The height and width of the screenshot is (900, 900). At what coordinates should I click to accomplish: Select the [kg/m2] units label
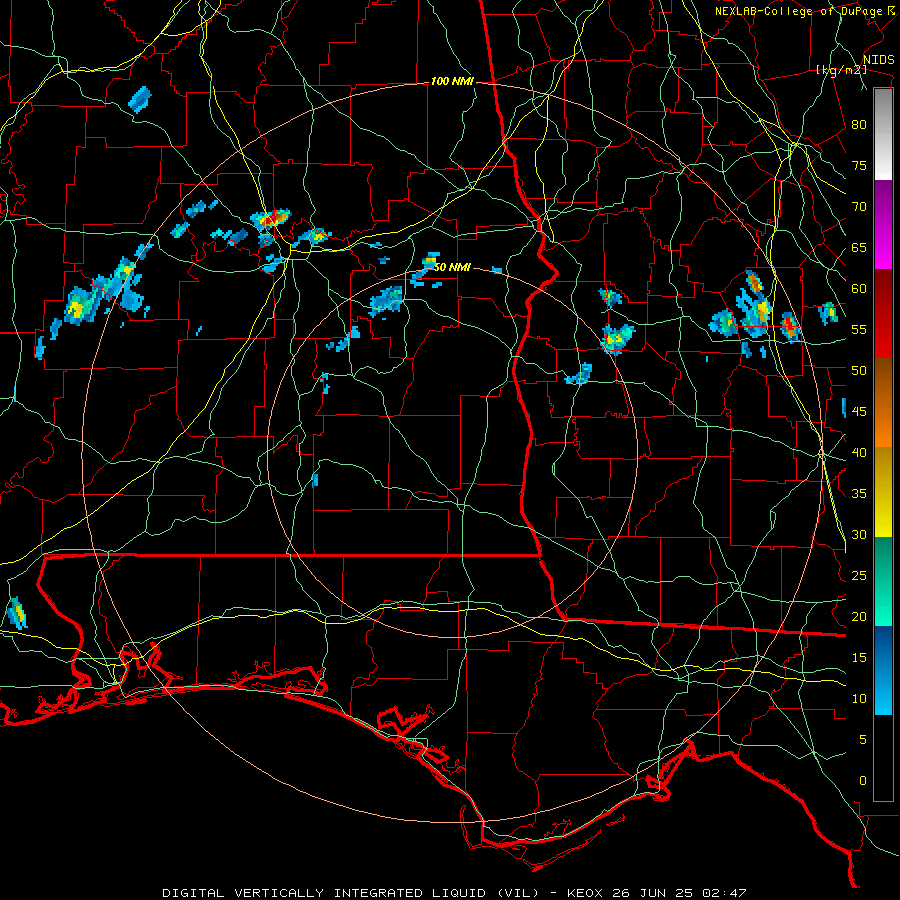coord(841,70)
